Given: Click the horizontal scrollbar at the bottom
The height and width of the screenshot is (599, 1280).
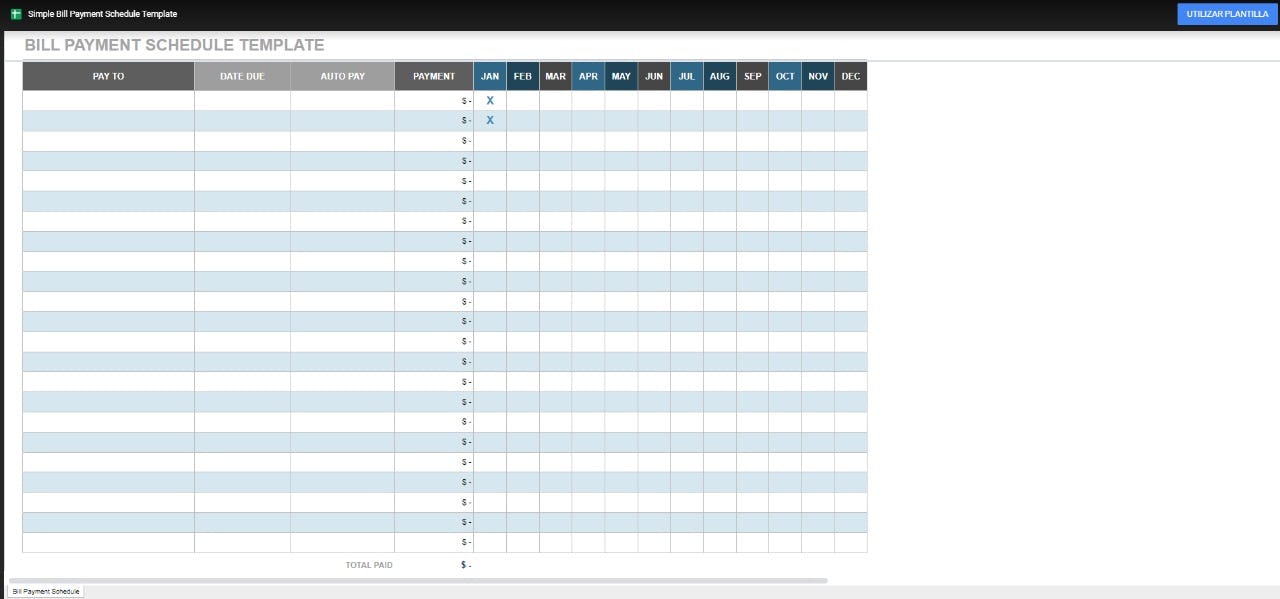Looking at the screenshot, I should pos(418,580).
